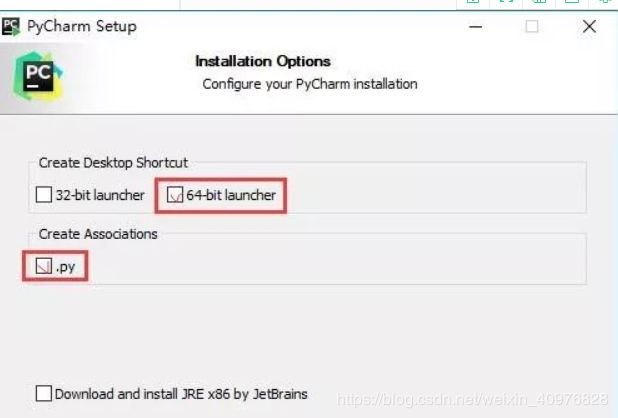
Task: Click the blog.csdn.net watermark link
Action: pos(472,399)
